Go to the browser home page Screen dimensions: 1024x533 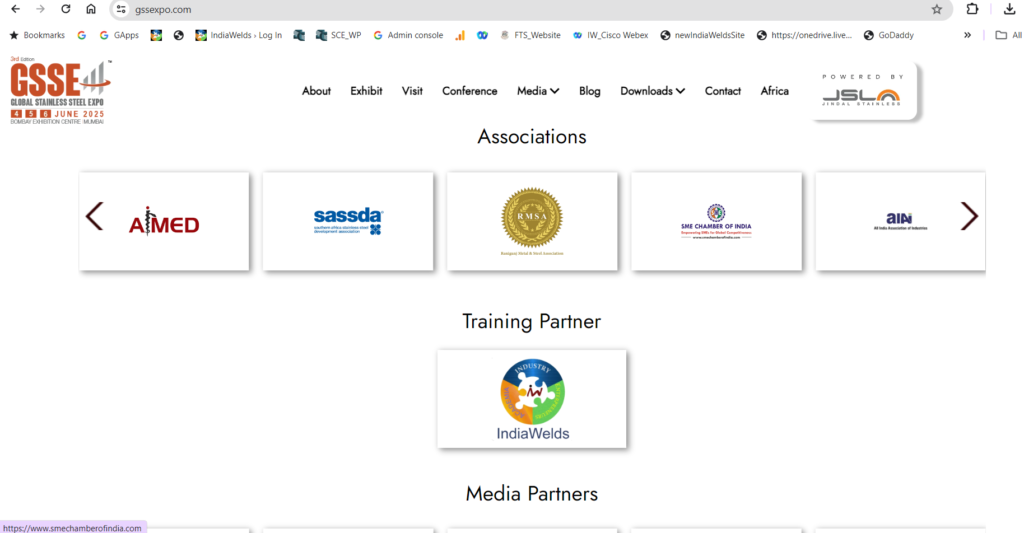(x=91, y=9)
